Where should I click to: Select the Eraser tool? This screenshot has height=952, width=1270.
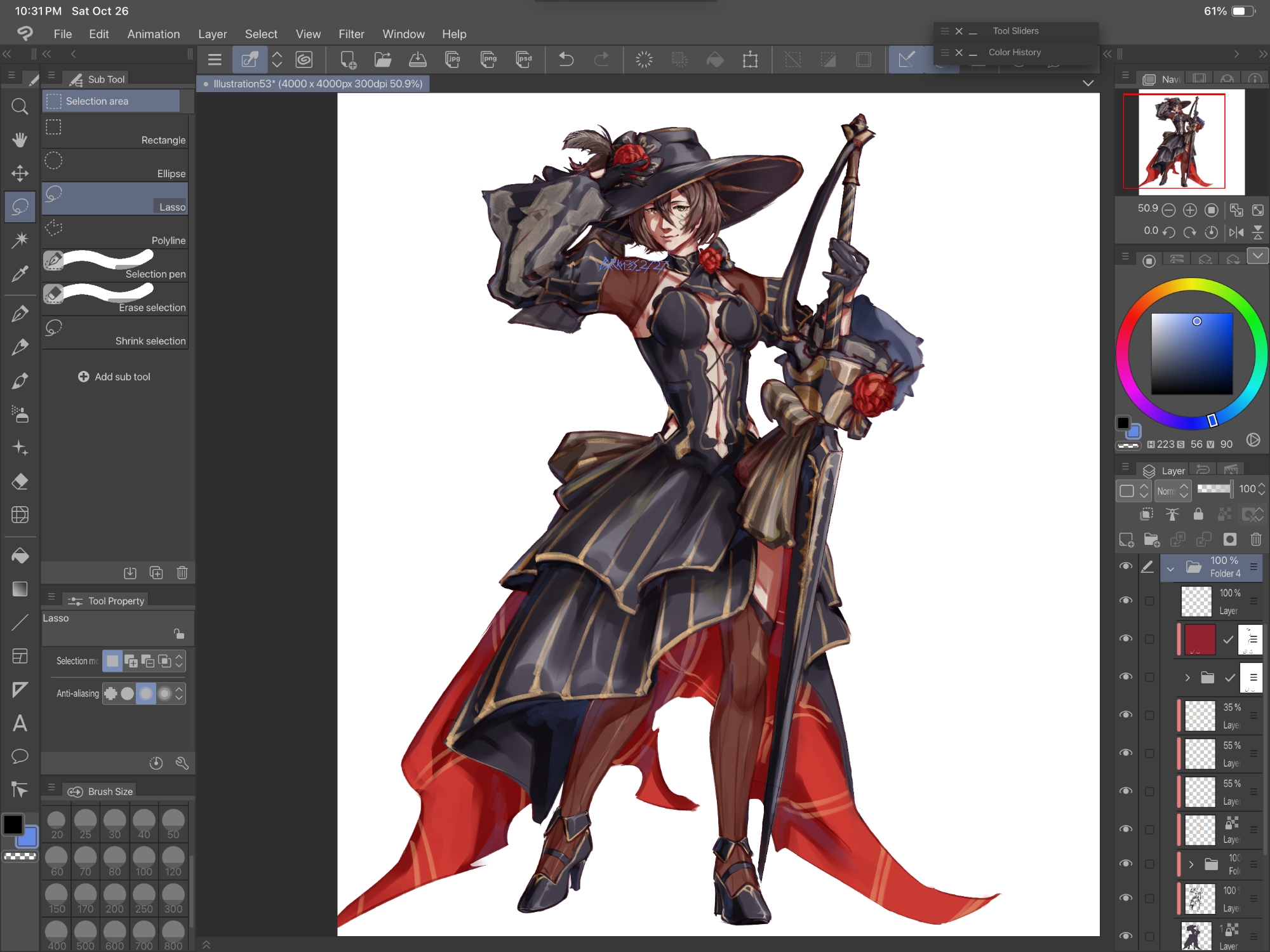[20, 481]
